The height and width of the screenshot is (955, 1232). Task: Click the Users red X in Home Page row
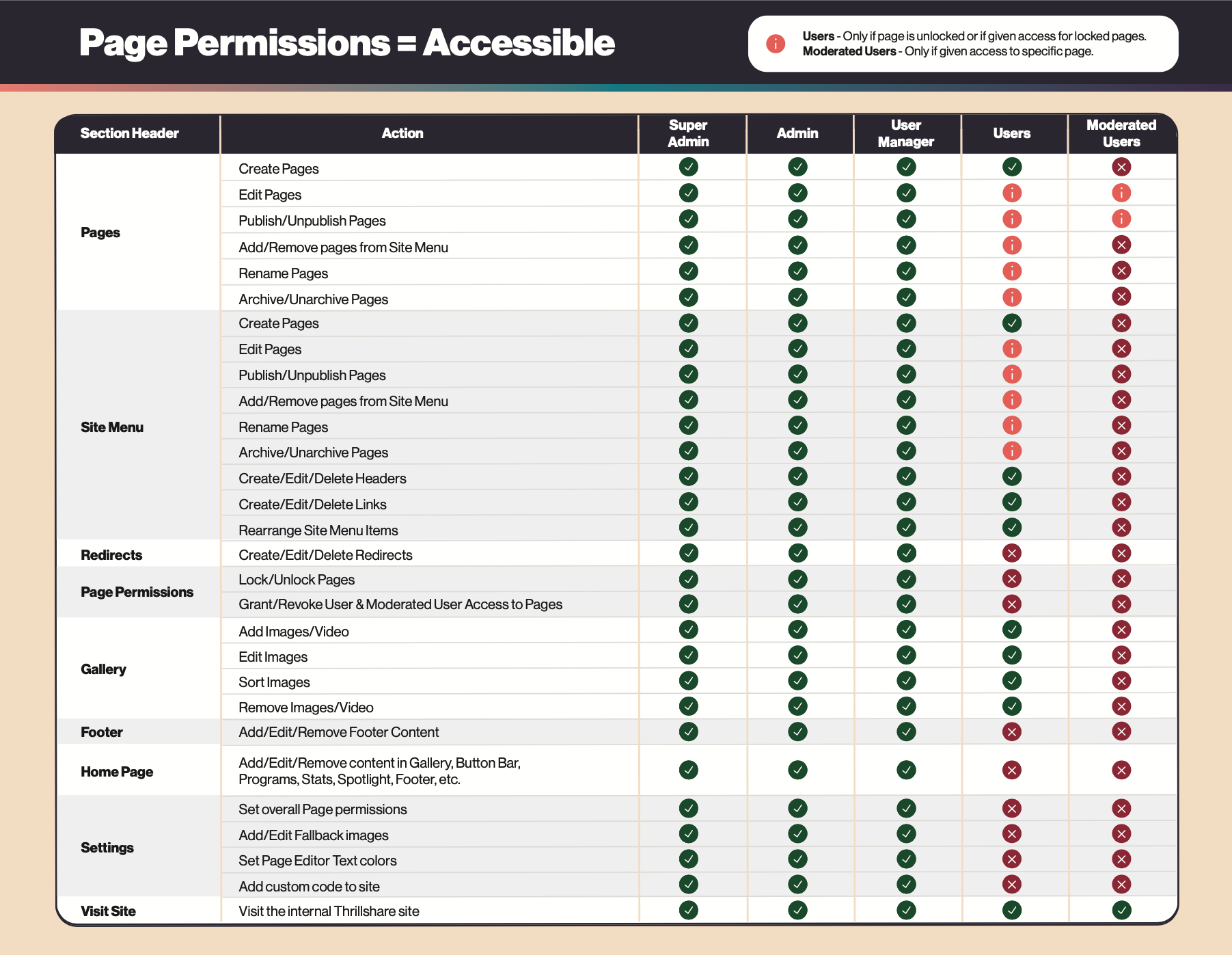tap(1012, 770)
